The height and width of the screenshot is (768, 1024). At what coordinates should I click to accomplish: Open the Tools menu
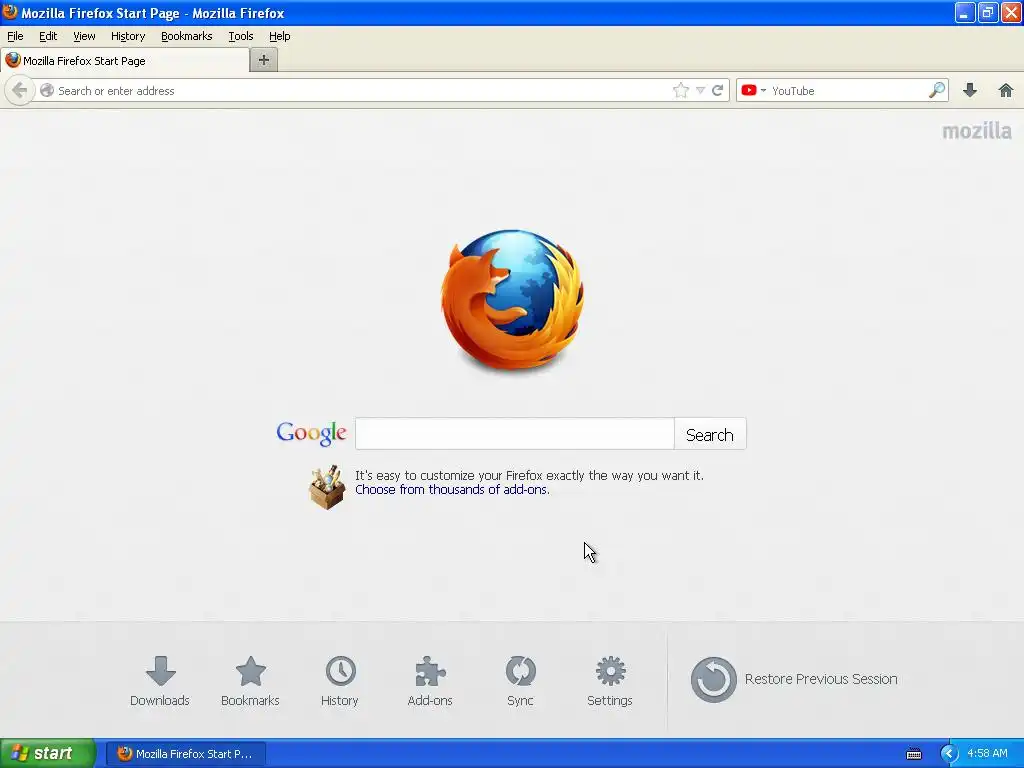(241, 36)
